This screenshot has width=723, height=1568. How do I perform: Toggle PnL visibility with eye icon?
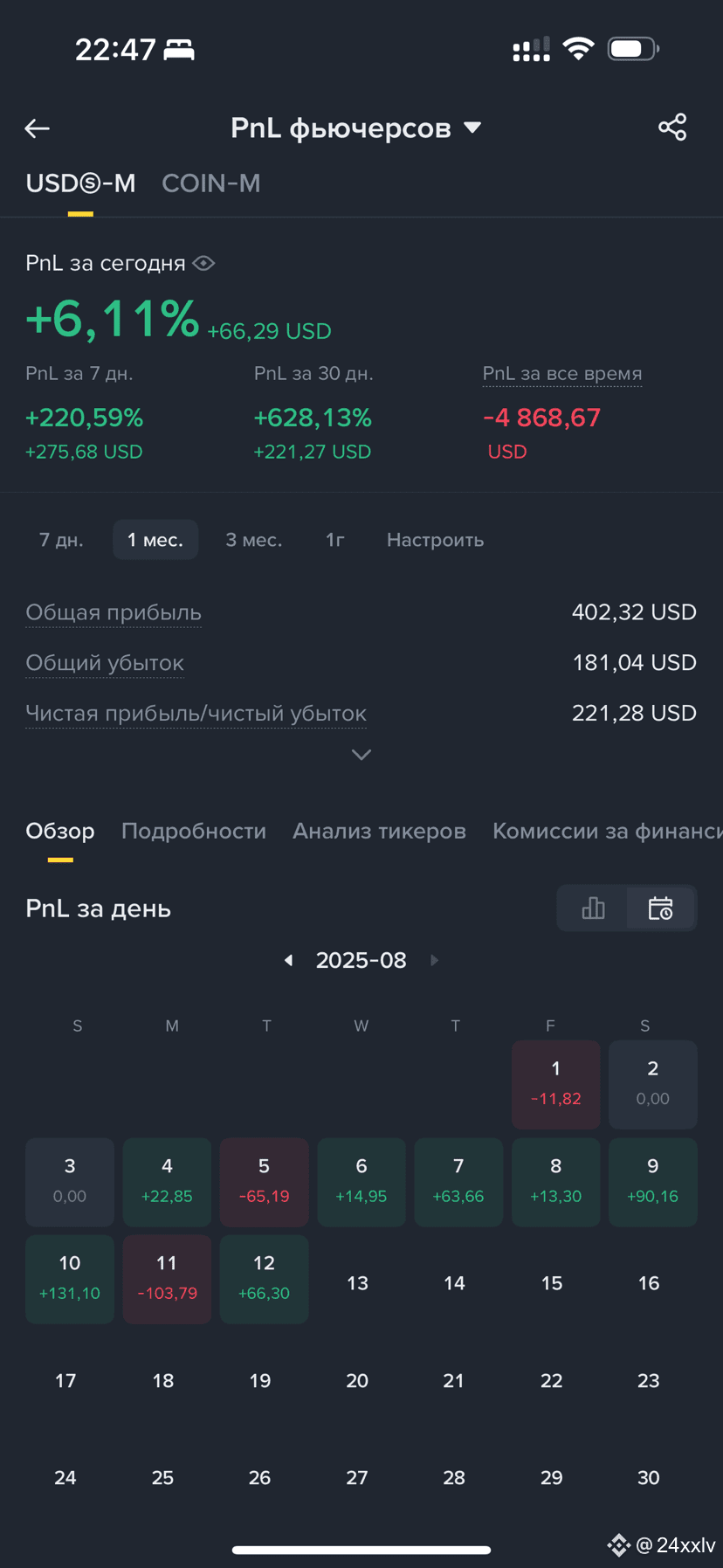click(203, 263)
